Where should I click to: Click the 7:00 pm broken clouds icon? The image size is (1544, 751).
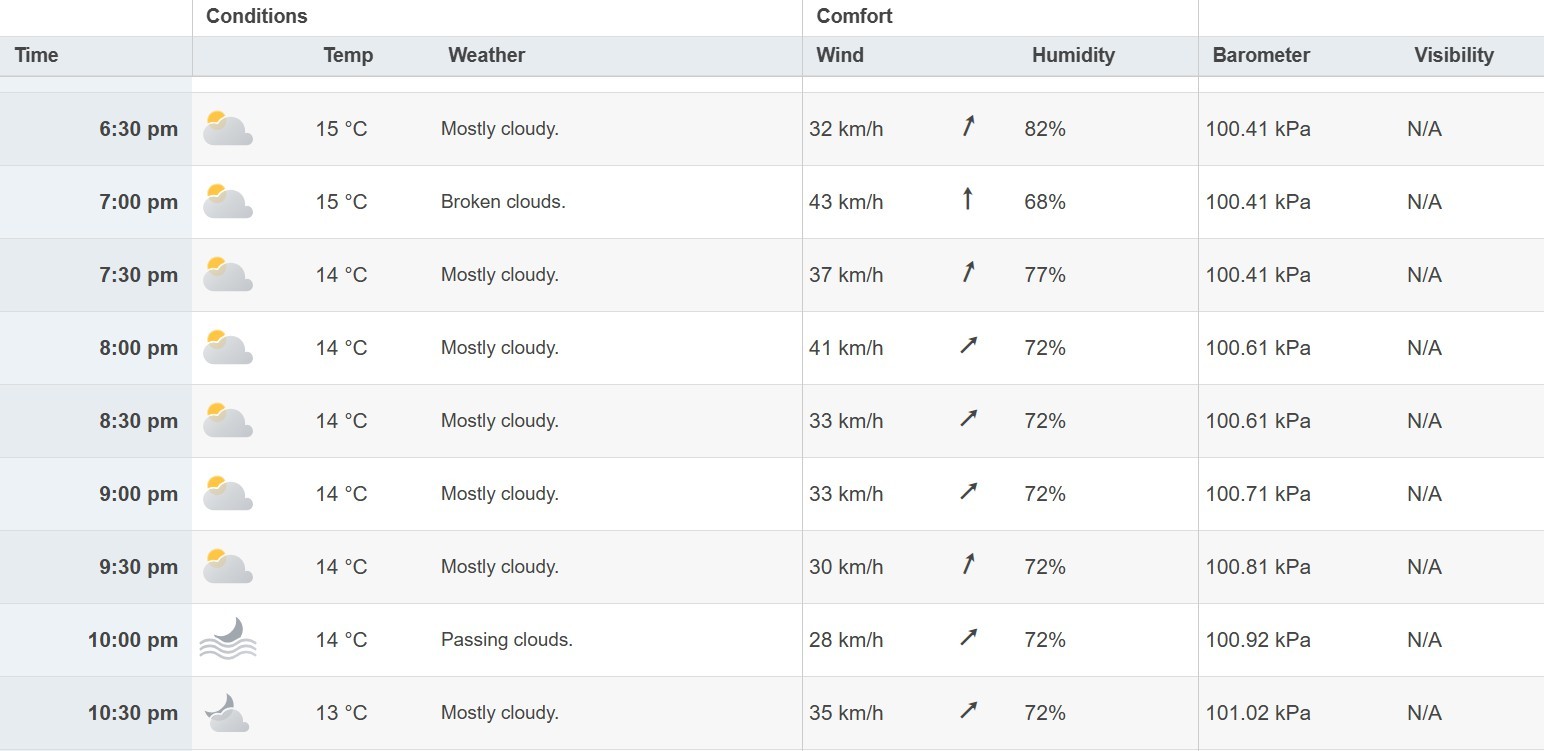(x=227, y=202)
